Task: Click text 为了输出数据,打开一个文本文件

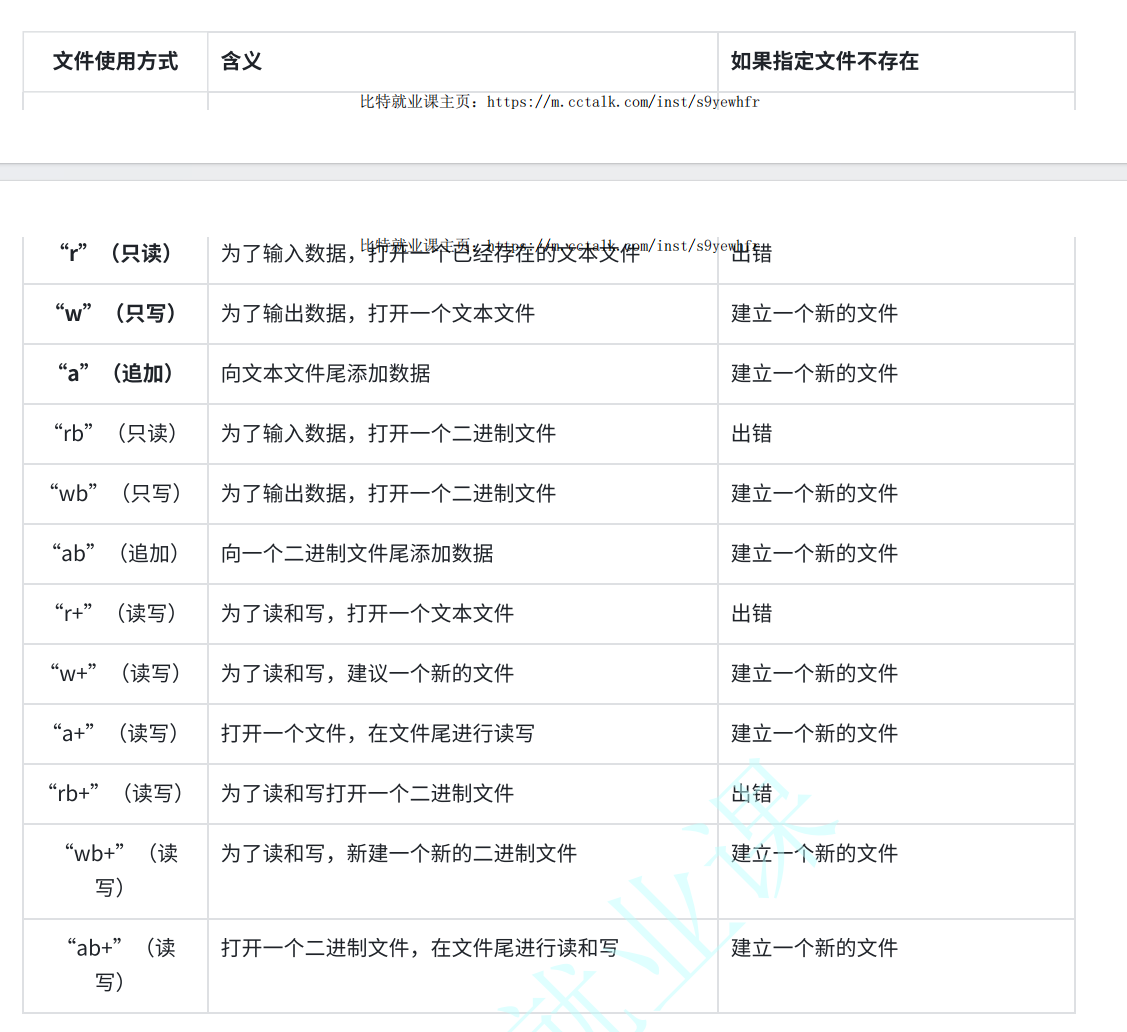Action: click(377, 313)
